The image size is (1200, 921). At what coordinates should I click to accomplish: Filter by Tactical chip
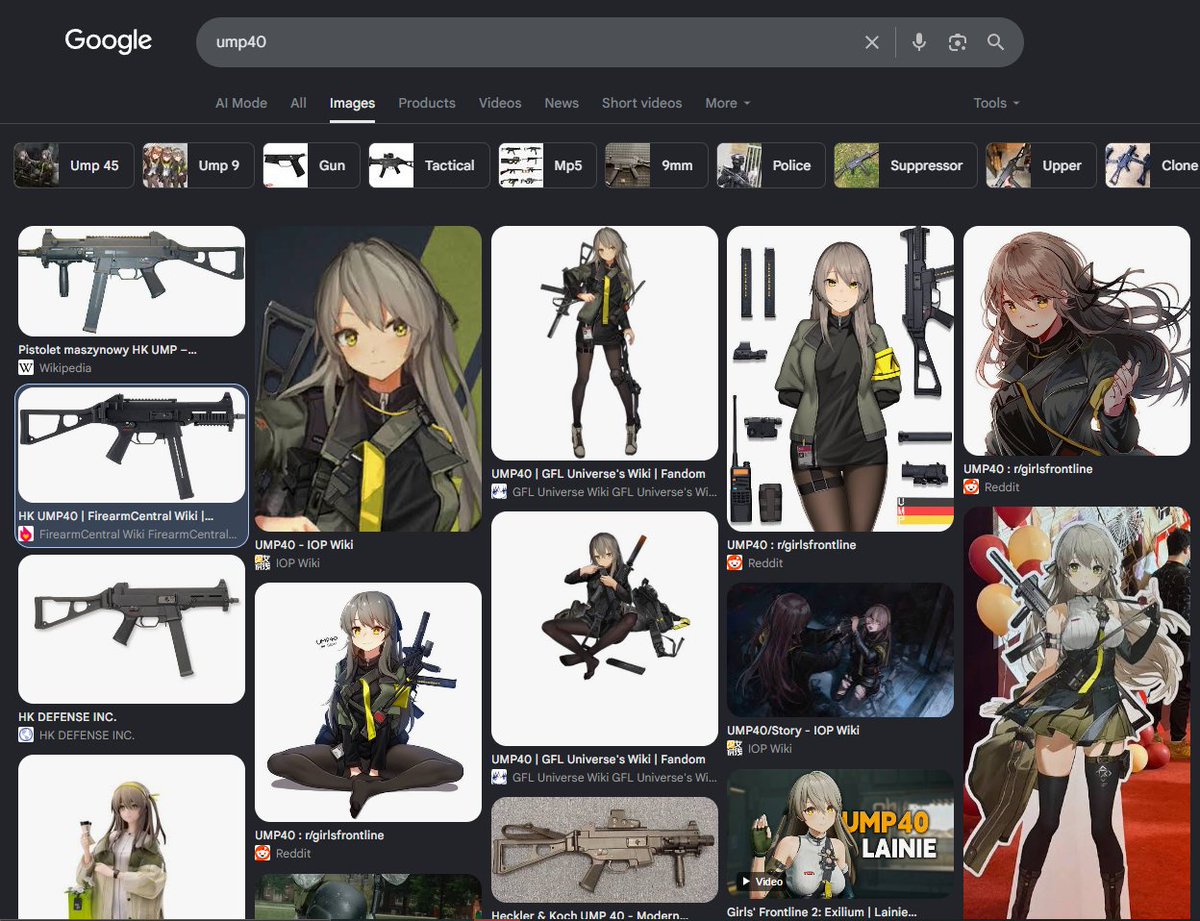click(429, 165)
